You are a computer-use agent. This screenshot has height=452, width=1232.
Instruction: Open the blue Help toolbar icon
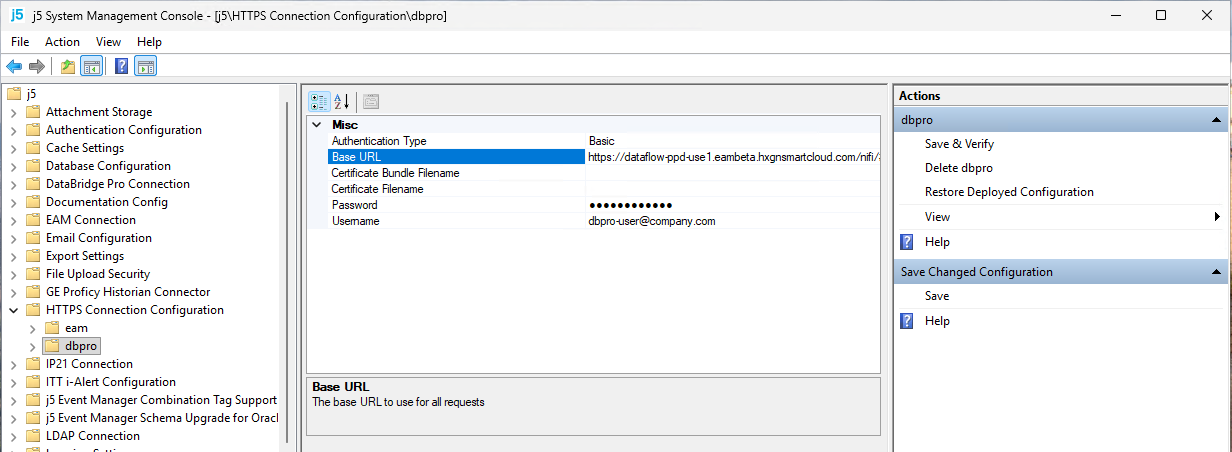pos(121,67)
